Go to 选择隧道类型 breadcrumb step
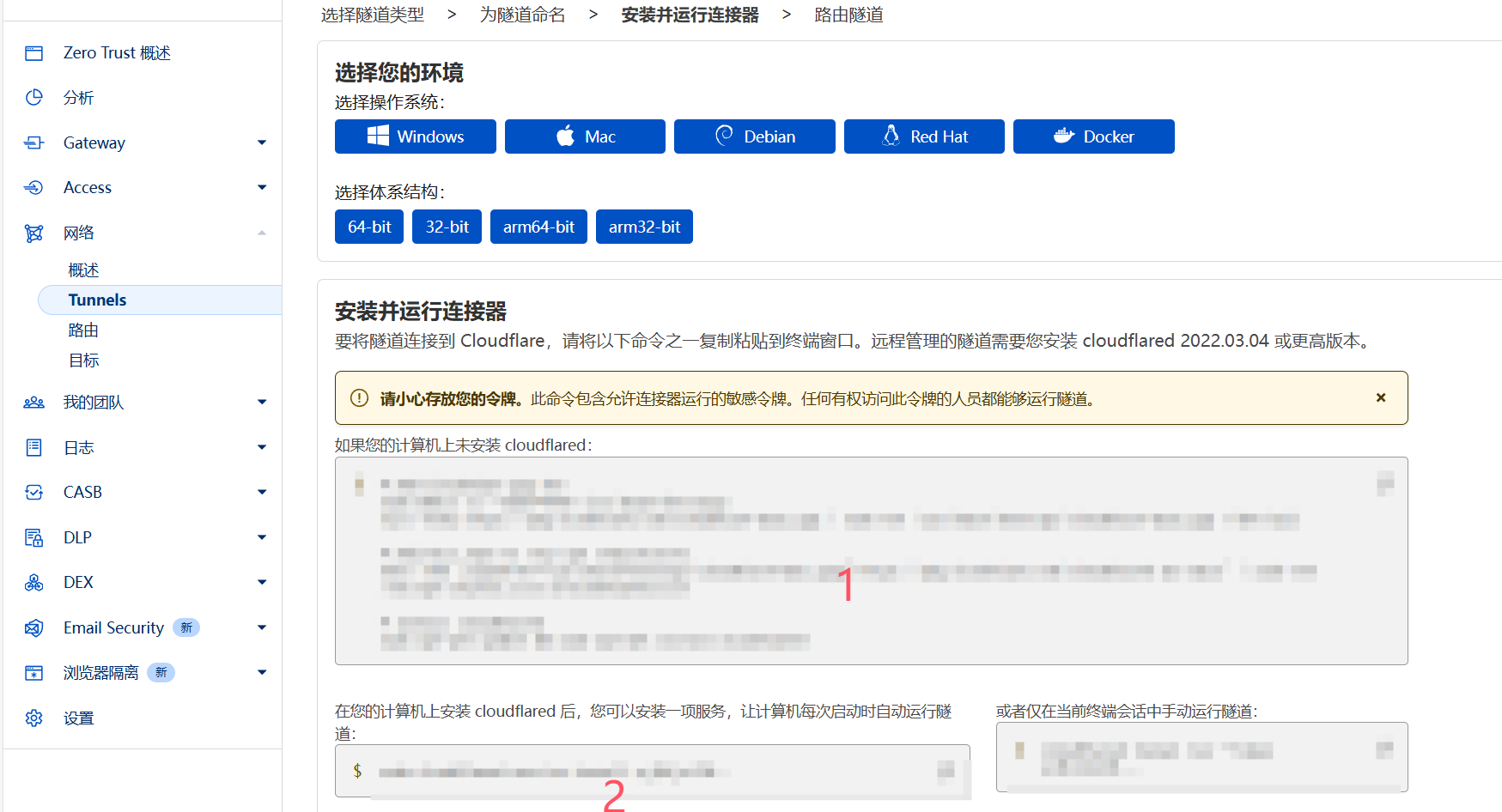1502x812 pixels. pyautogui.click(x=373, y=15)
